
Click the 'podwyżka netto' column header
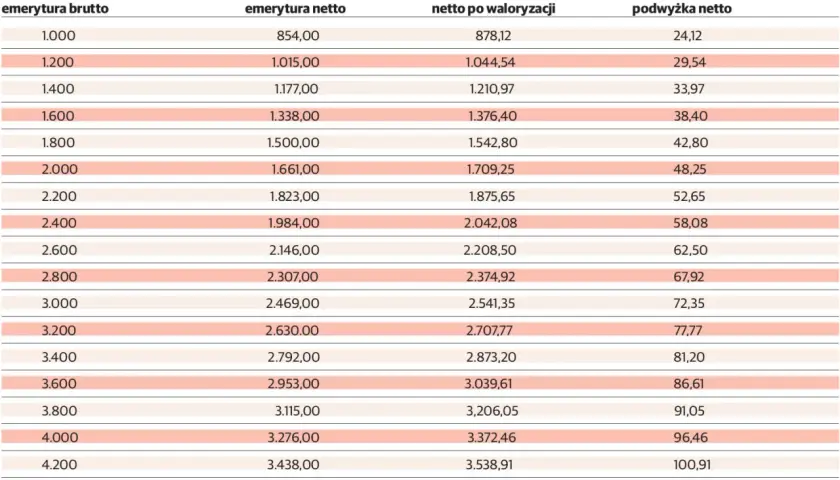[682, 9]
